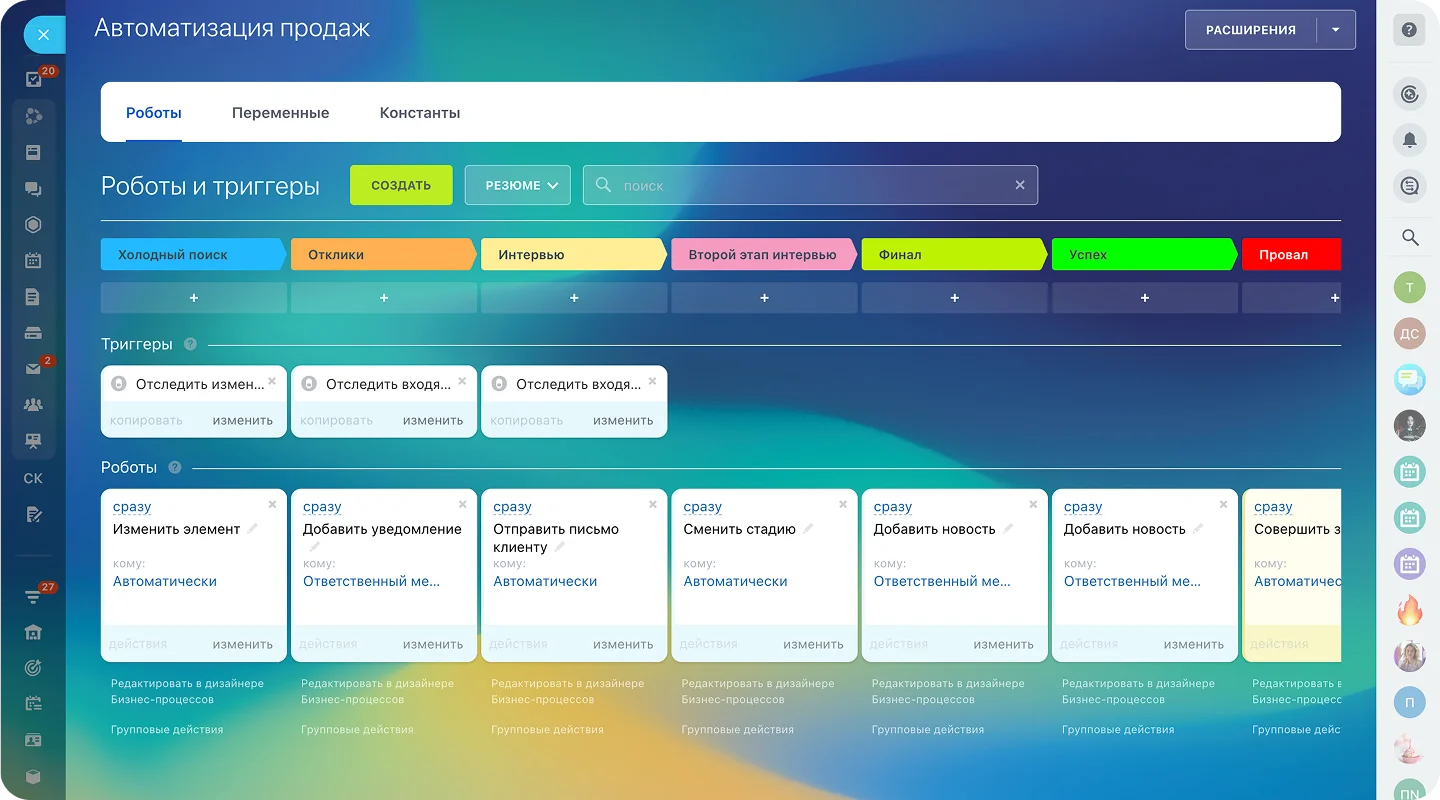
Task: Click изменить on first trigger card
Action: coord(242,421)
